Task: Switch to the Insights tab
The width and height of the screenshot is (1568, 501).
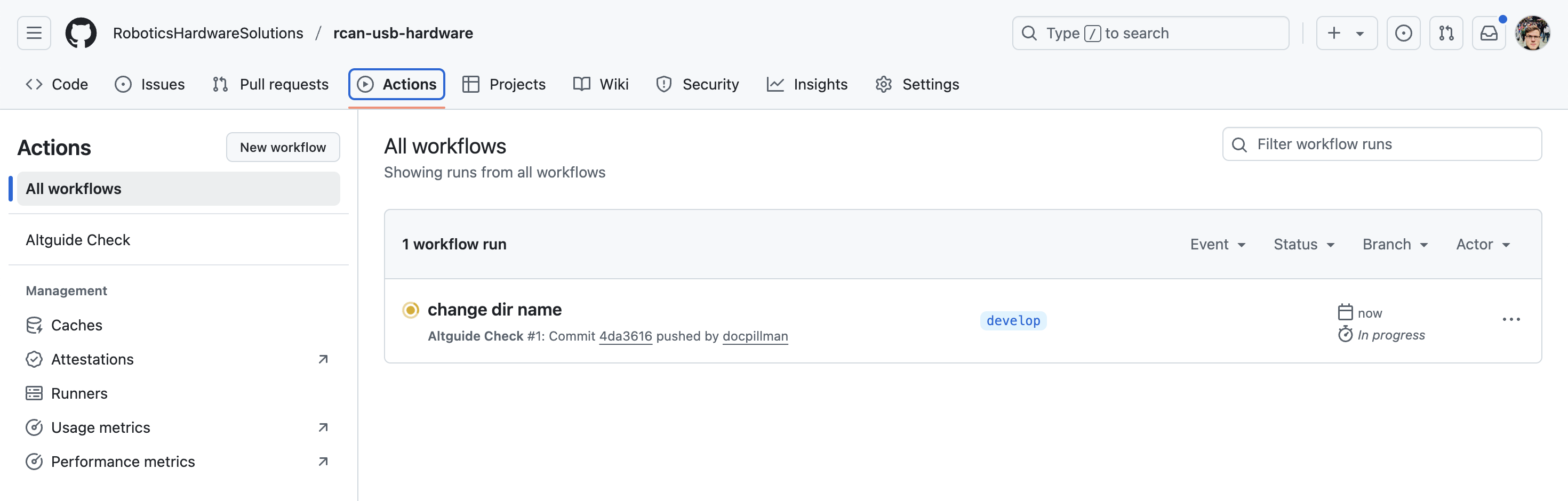Action: [x=807, y=85]
